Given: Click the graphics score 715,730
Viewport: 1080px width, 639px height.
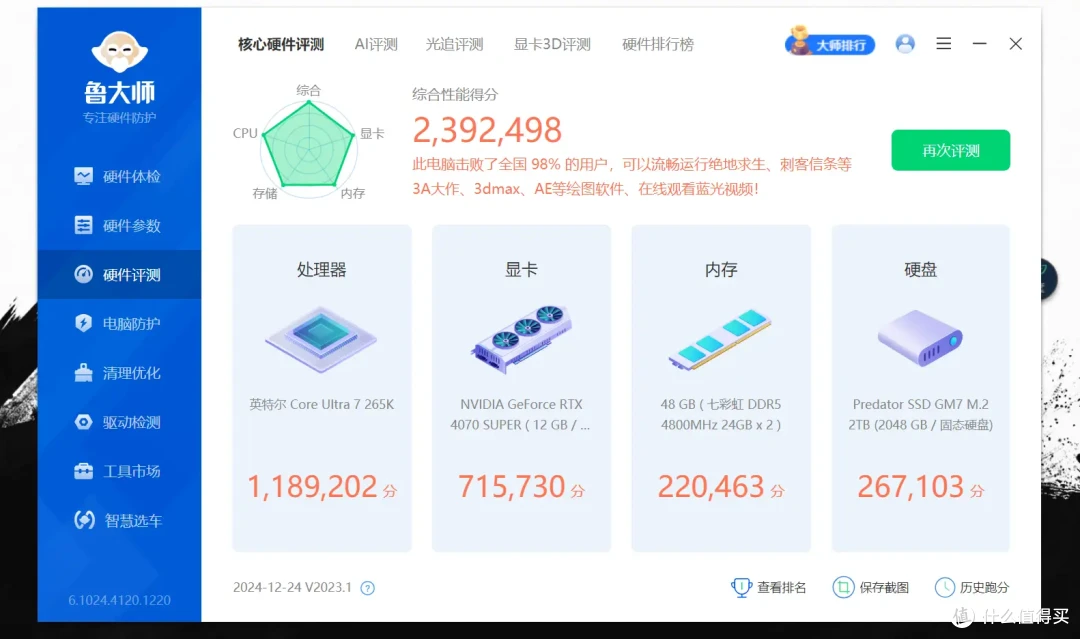Looking at the screenshot, I should pos(512,487).
